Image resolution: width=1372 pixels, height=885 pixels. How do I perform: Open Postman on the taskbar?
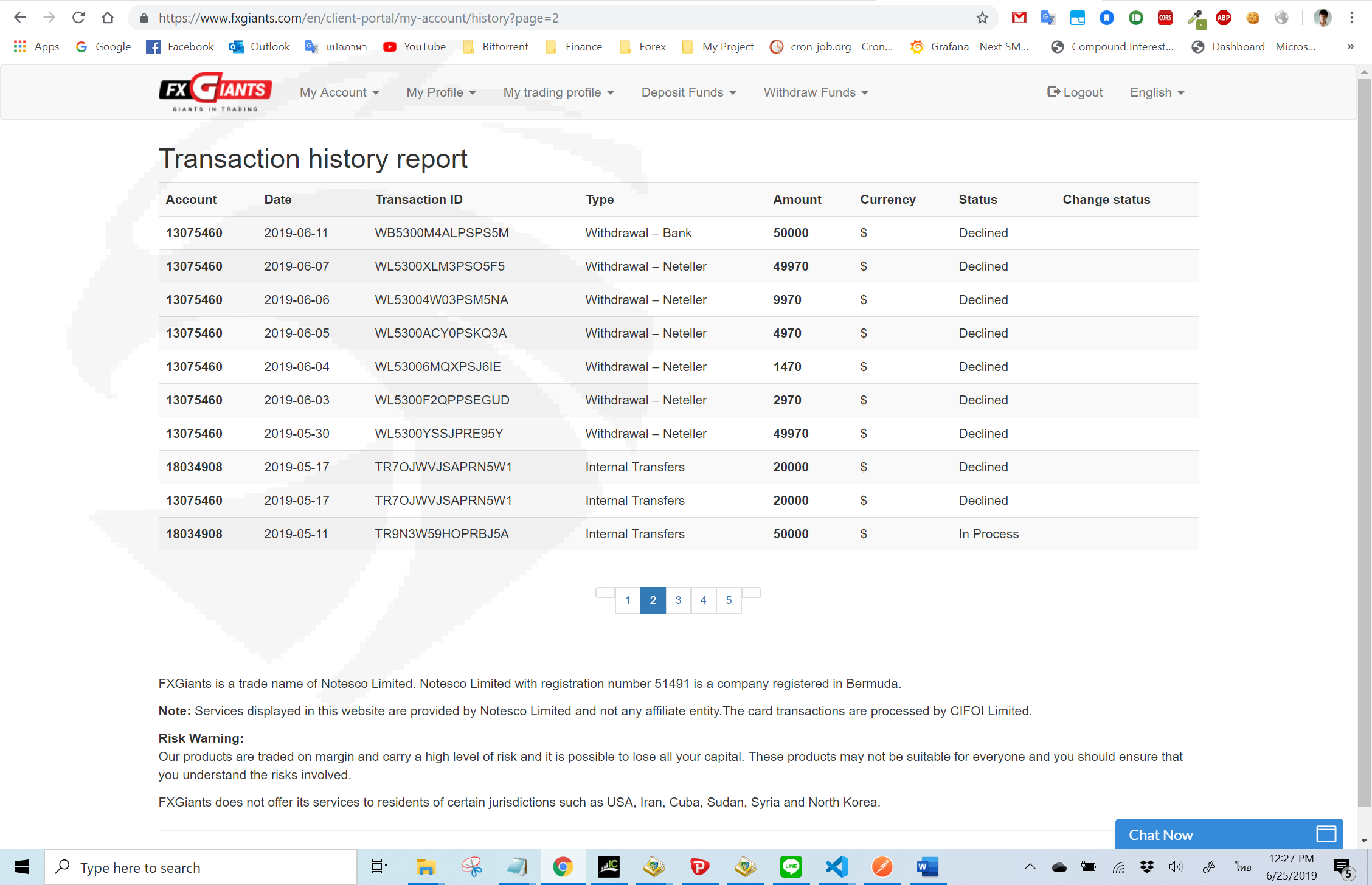tap(882, 867)
